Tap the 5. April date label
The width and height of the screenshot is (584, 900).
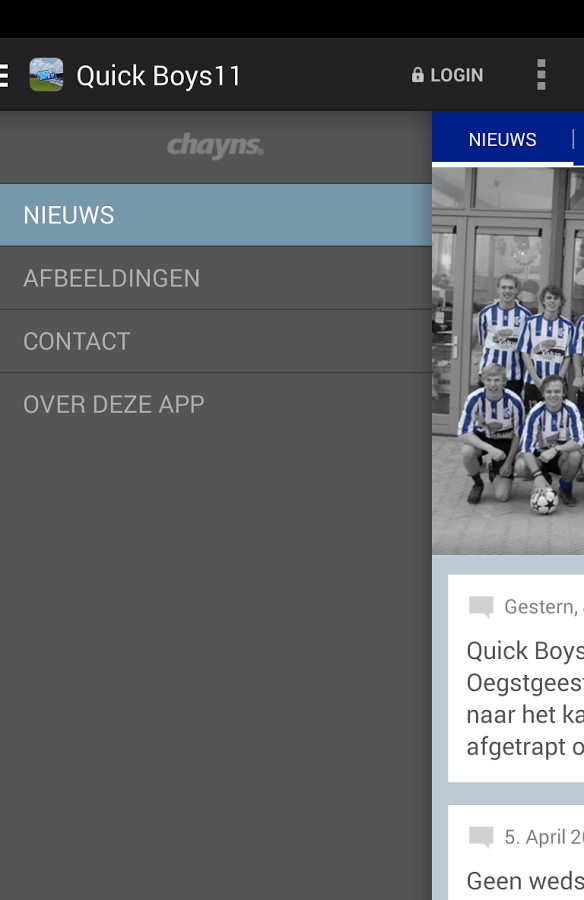[544, 837]
